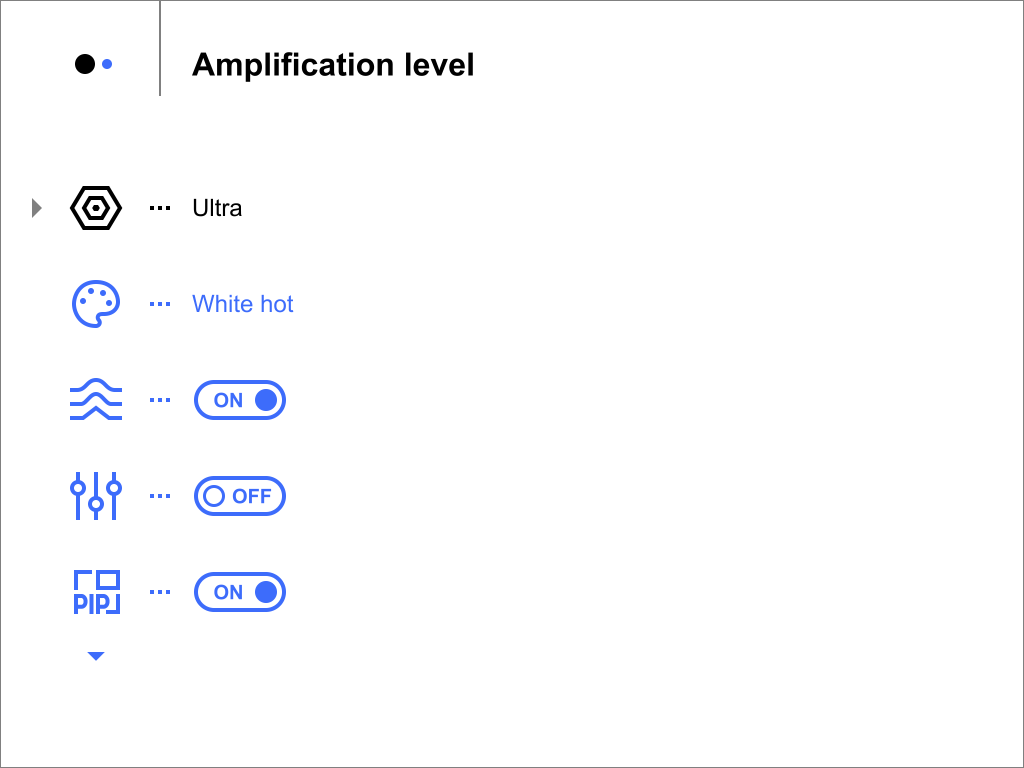
Task: Click three dots beside the wavy lines icon
Action: pyautogui.click(x=160, y=400)
